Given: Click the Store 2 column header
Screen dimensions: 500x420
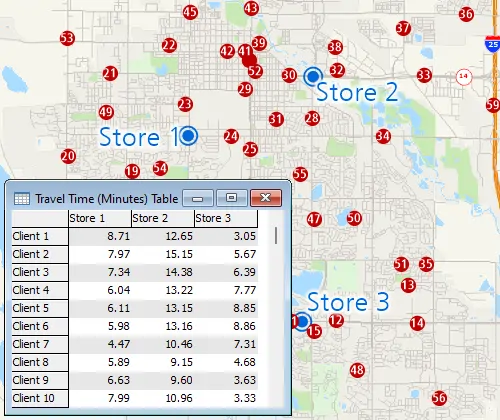Looking at the screenshot, I should (163, 218).
